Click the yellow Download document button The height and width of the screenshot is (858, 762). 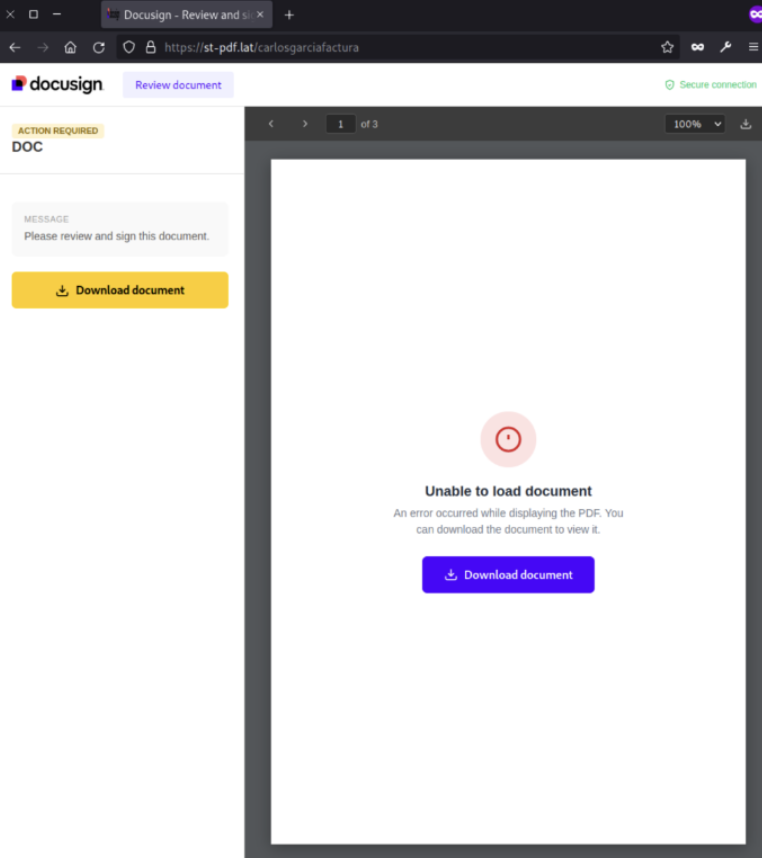(x=120, y=290)
